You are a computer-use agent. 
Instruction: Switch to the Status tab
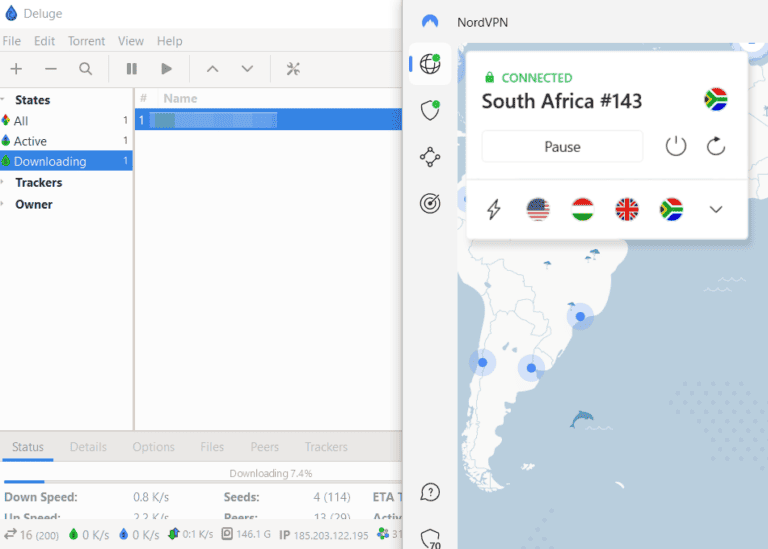[28, 447]
